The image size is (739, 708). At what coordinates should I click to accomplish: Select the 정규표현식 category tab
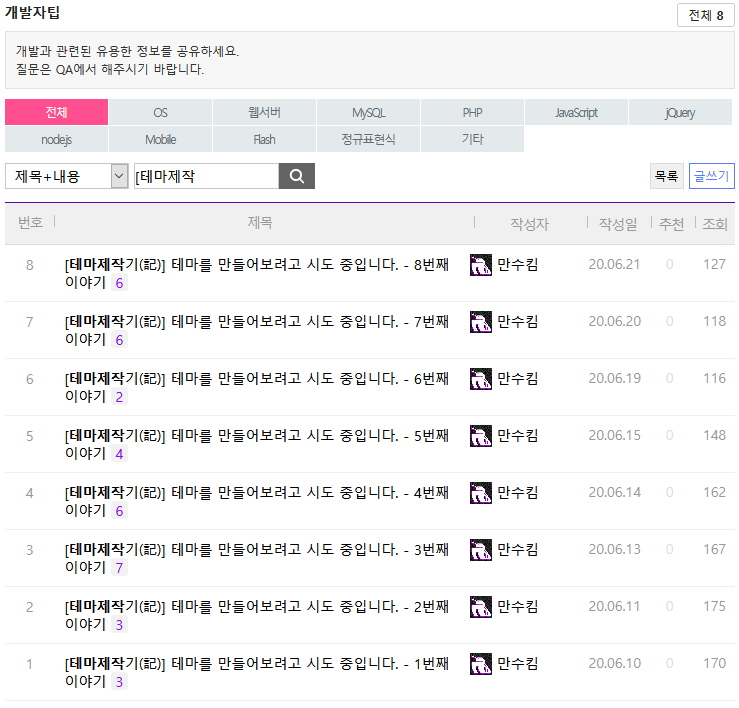[x=368, y=139]
